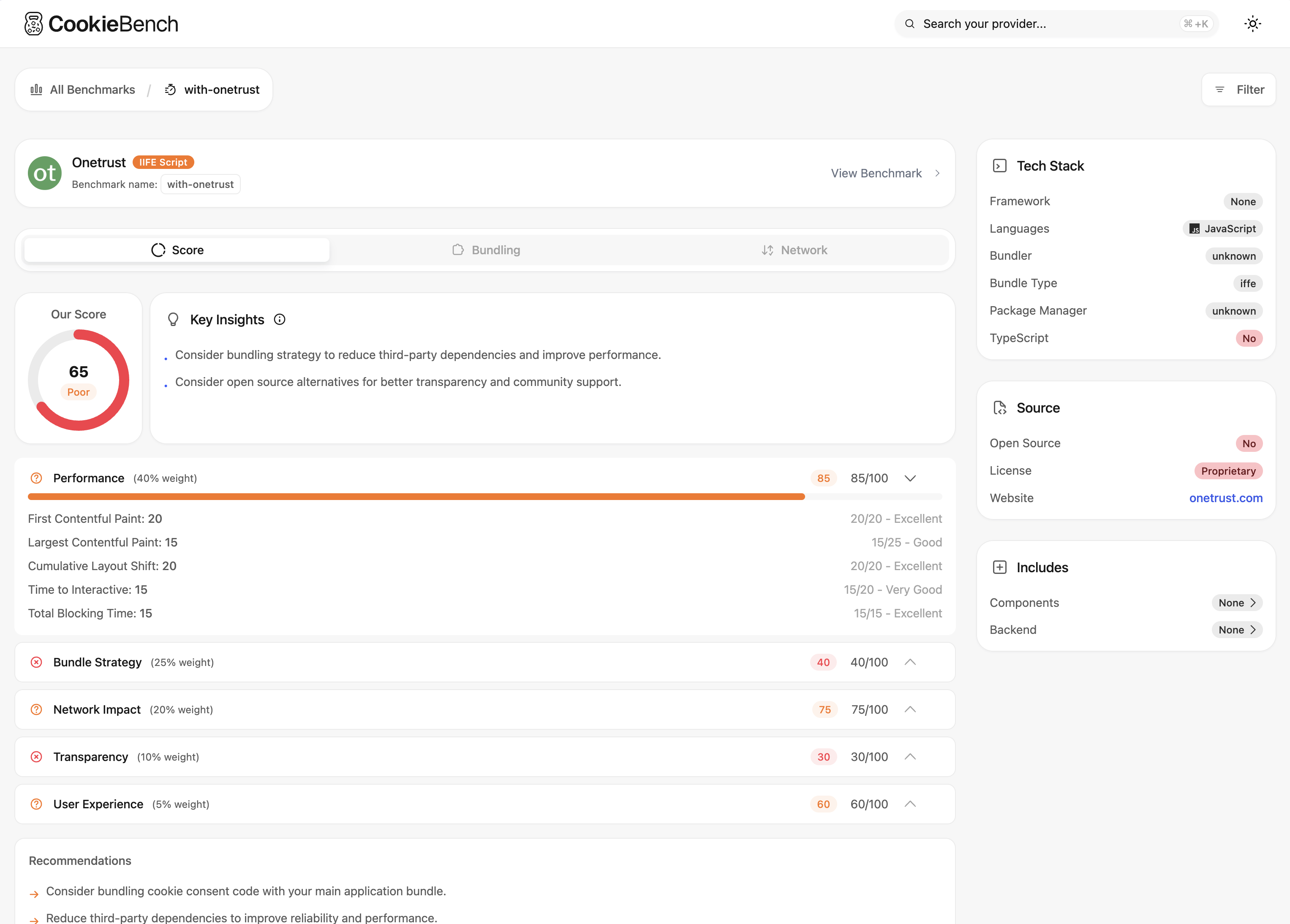Click the Open Source No badge
1290x924 pixels.
click(x=1249, y=443)
